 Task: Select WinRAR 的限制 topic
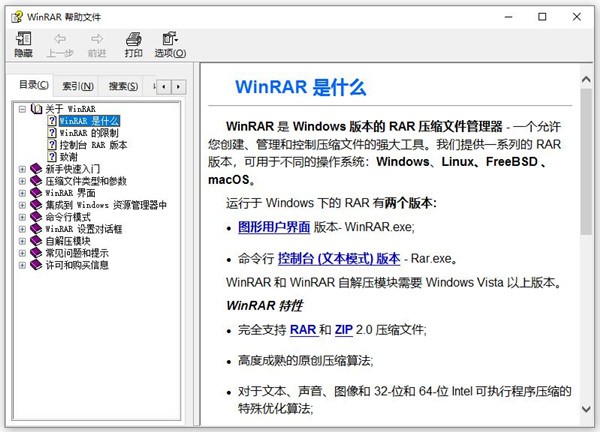pos(89,133)
